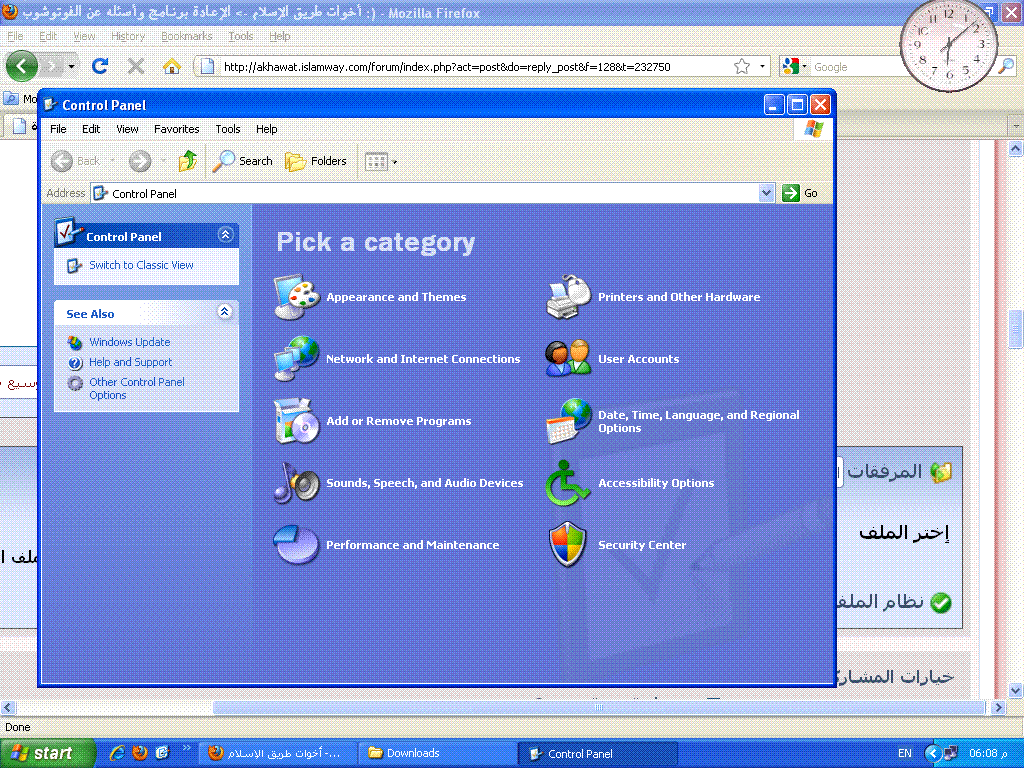Viewport: 1024px width, 768px height.
Task: Open the Firefox Bookmarks menu
Action: pos(187,36)
